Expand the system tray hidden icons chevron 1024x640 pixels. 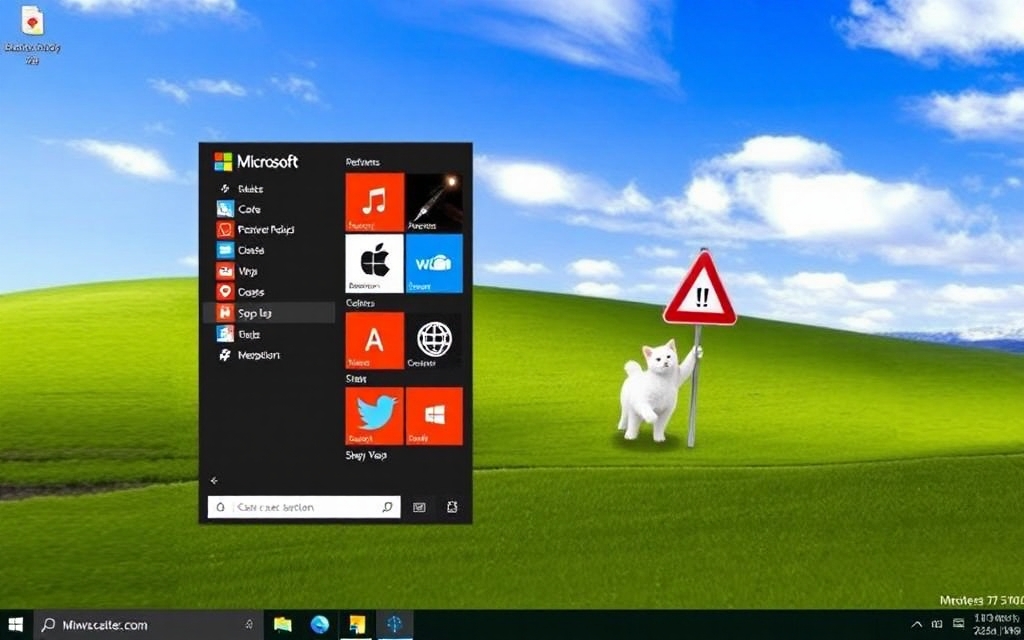click(x=917, y=625)
